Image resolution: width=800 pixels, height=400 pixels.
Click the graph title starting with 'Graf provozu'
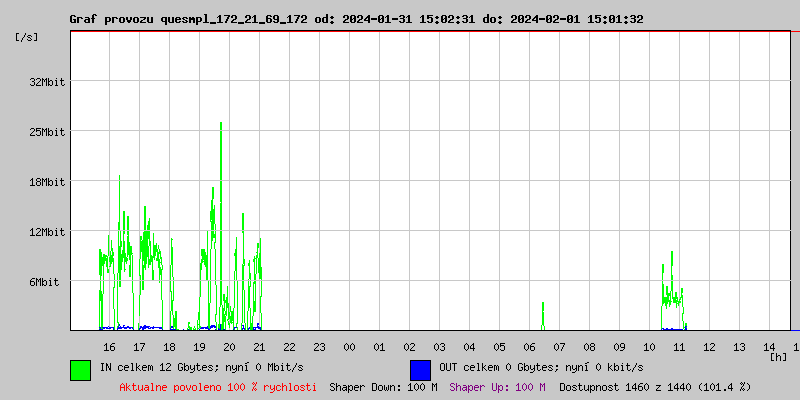click(356, 19)
